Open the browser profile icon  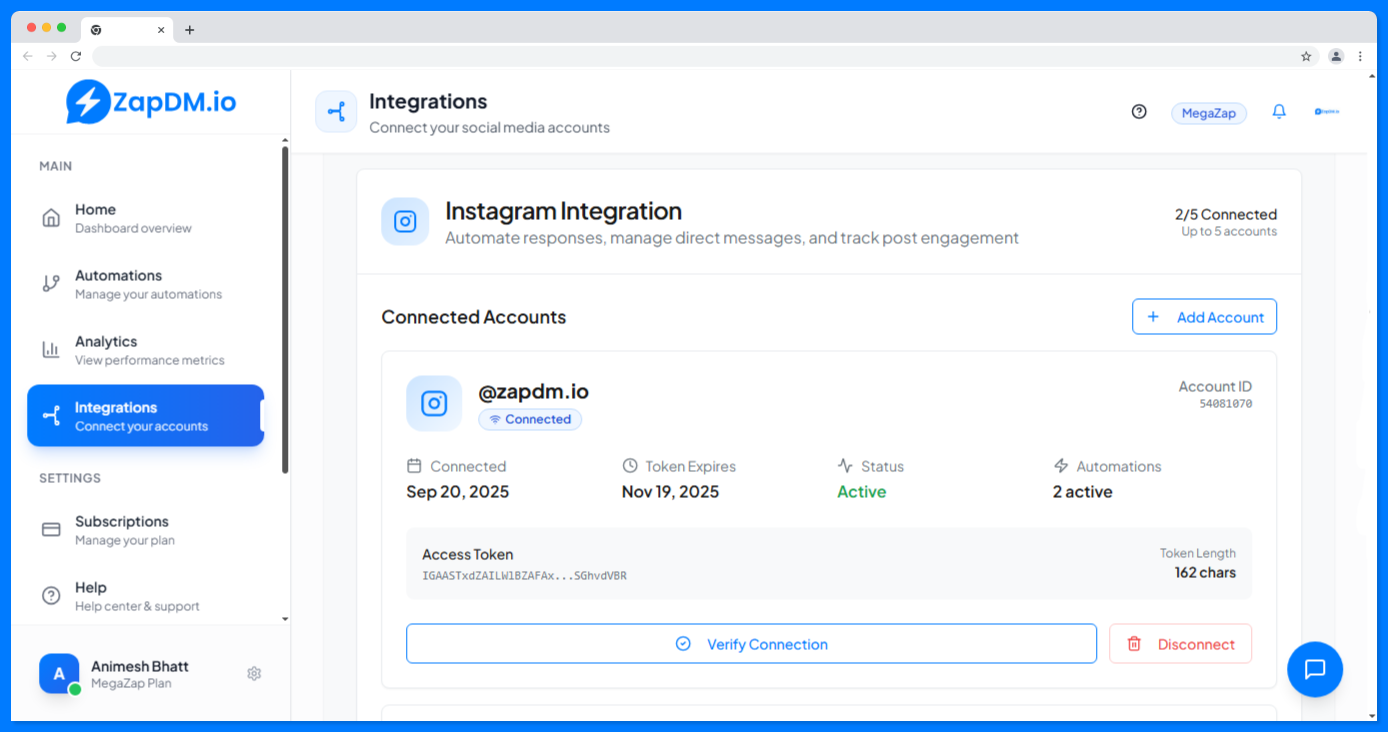click(x=1336, y=56)
